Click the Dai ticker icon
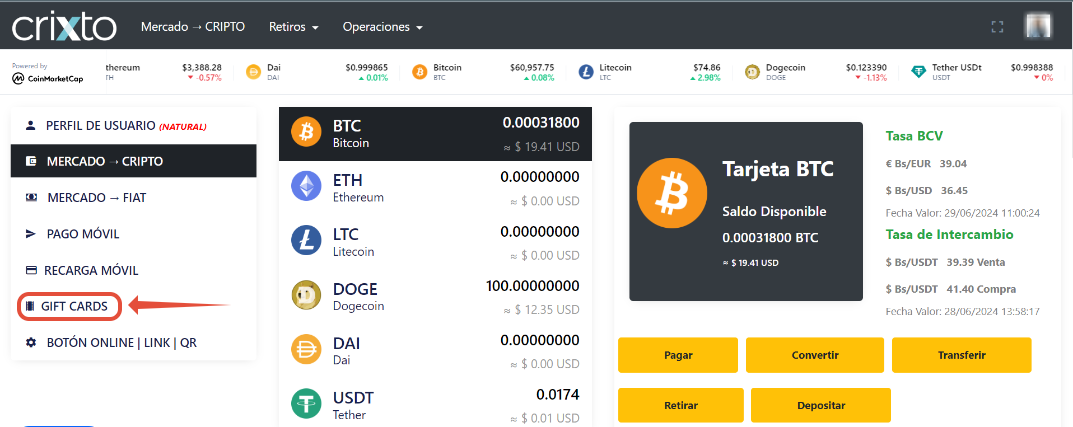The height and width of the screenshot is (427, 1073). point(253,72)
